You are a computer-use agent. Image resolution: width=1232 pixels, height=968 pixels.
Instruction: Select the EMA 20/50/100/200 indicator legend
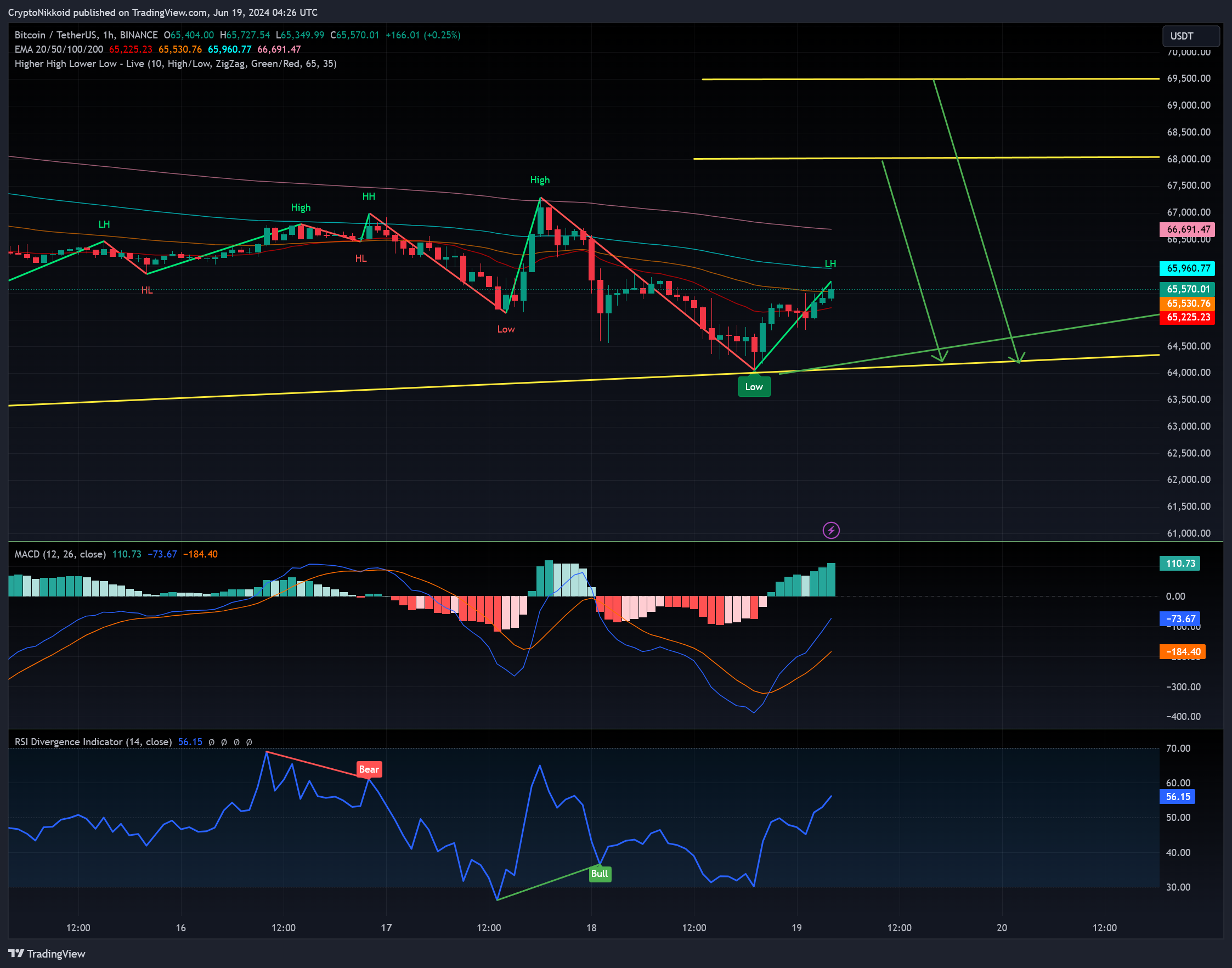(59, 49)
